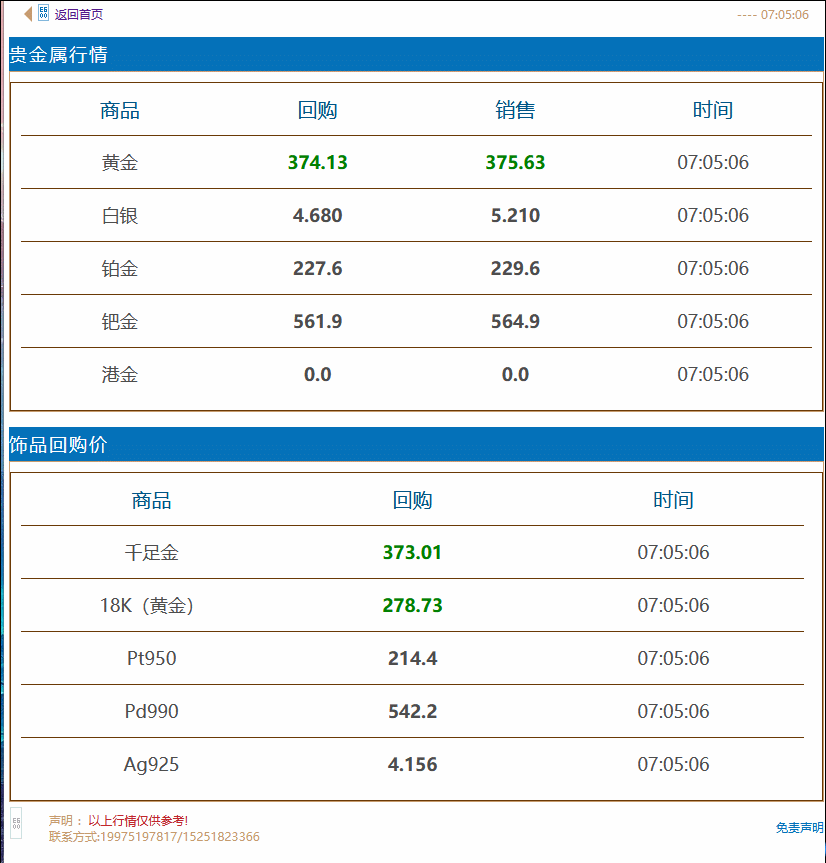826x863 pixels.
Task: Click the 回购 header in the 贵金属行情 table
Action: [x=317, y=110]
